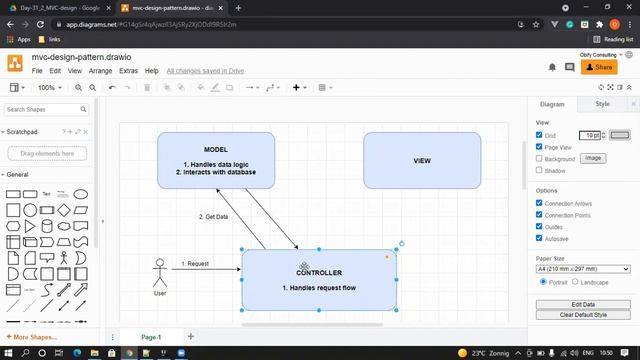Click the shadow icon in toolbar

pos(230,88)
